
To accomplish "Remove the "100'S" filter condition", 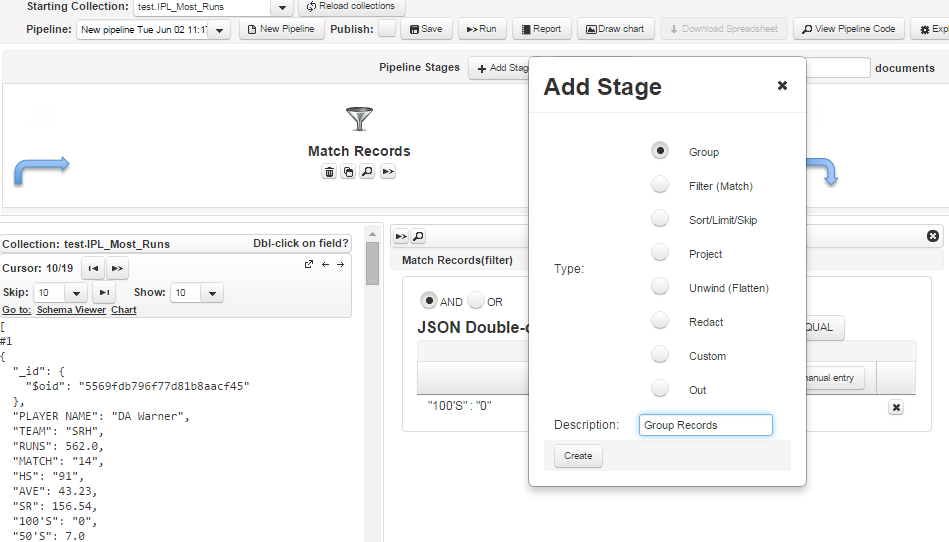I will click(x=896, y=408).
